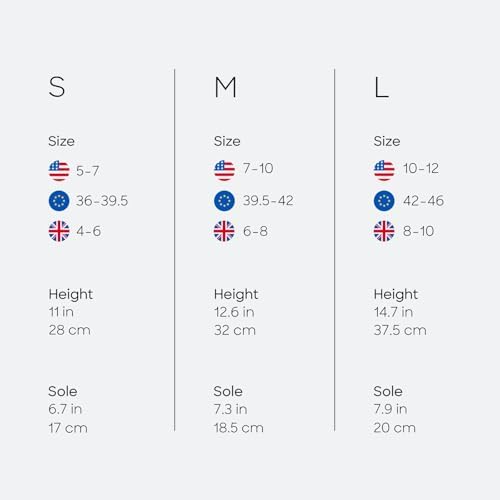Select the large M size heading
This screenshot has width=500, height=500.
[225, 87]
